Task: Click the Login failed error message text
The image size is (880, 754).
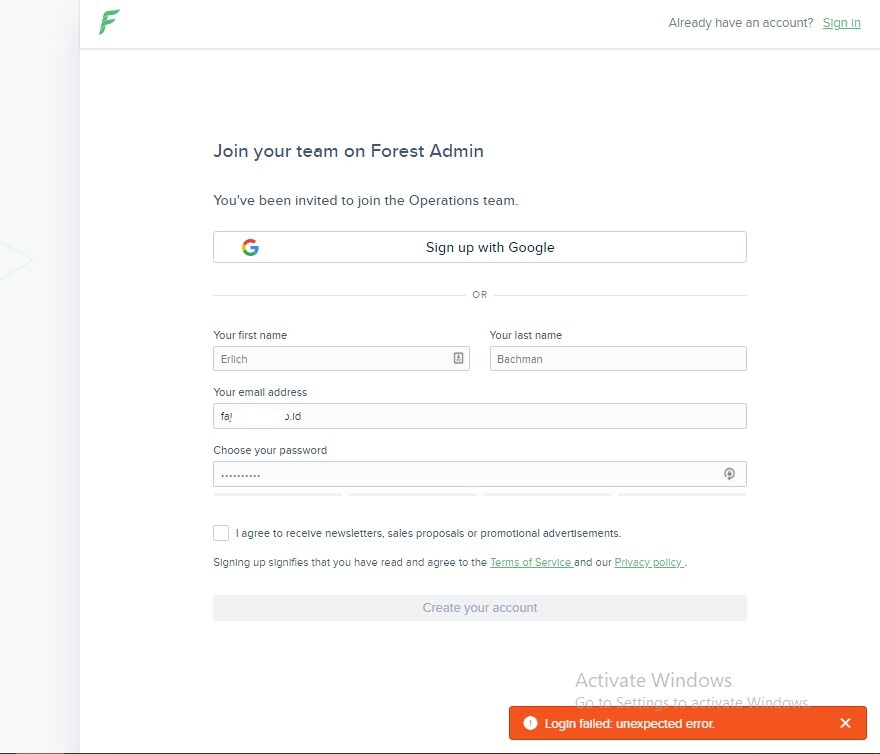Action: tap(630, 723)
